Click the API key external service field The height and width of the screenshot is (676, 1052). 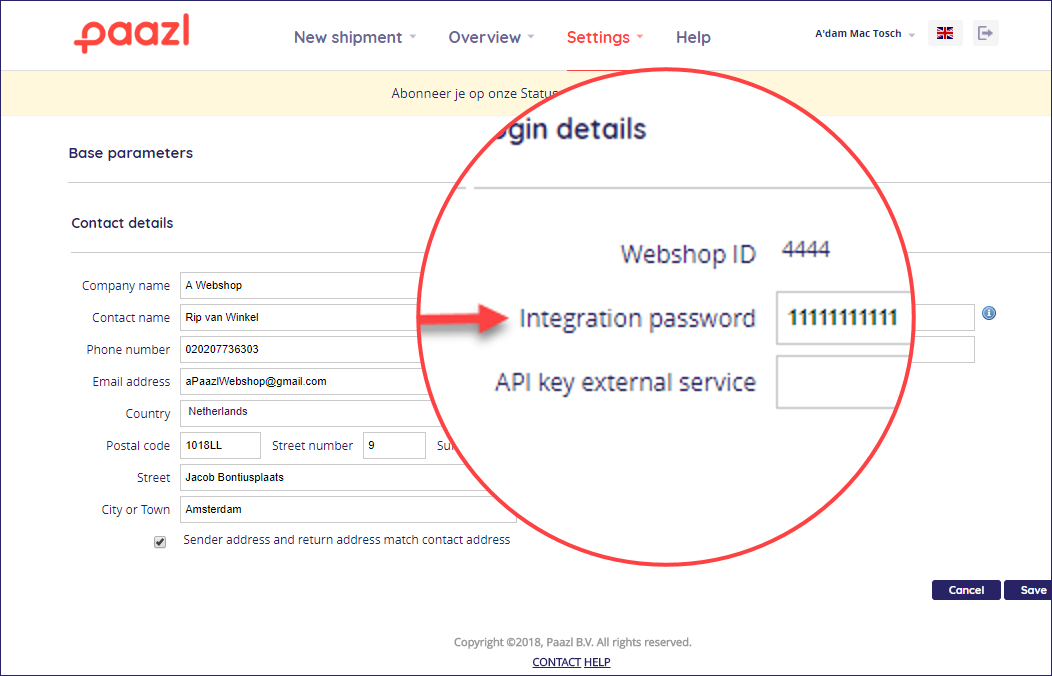[844, 382]
